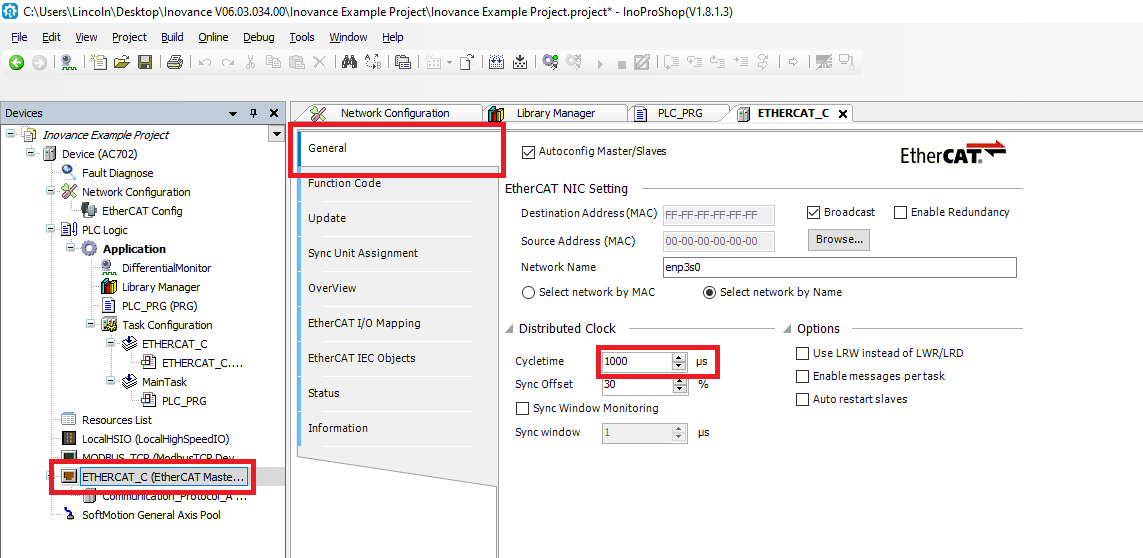Screen dimensions: 1143x558
Task: Click the Network Name input field
Action: (x=839, y=267)
